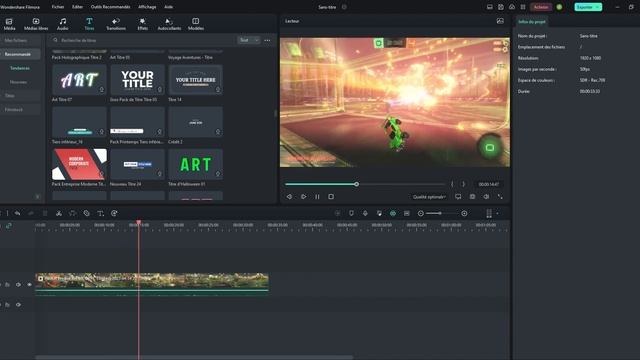Click the Exporter button
640x360 pixels.
click(588, 7)
